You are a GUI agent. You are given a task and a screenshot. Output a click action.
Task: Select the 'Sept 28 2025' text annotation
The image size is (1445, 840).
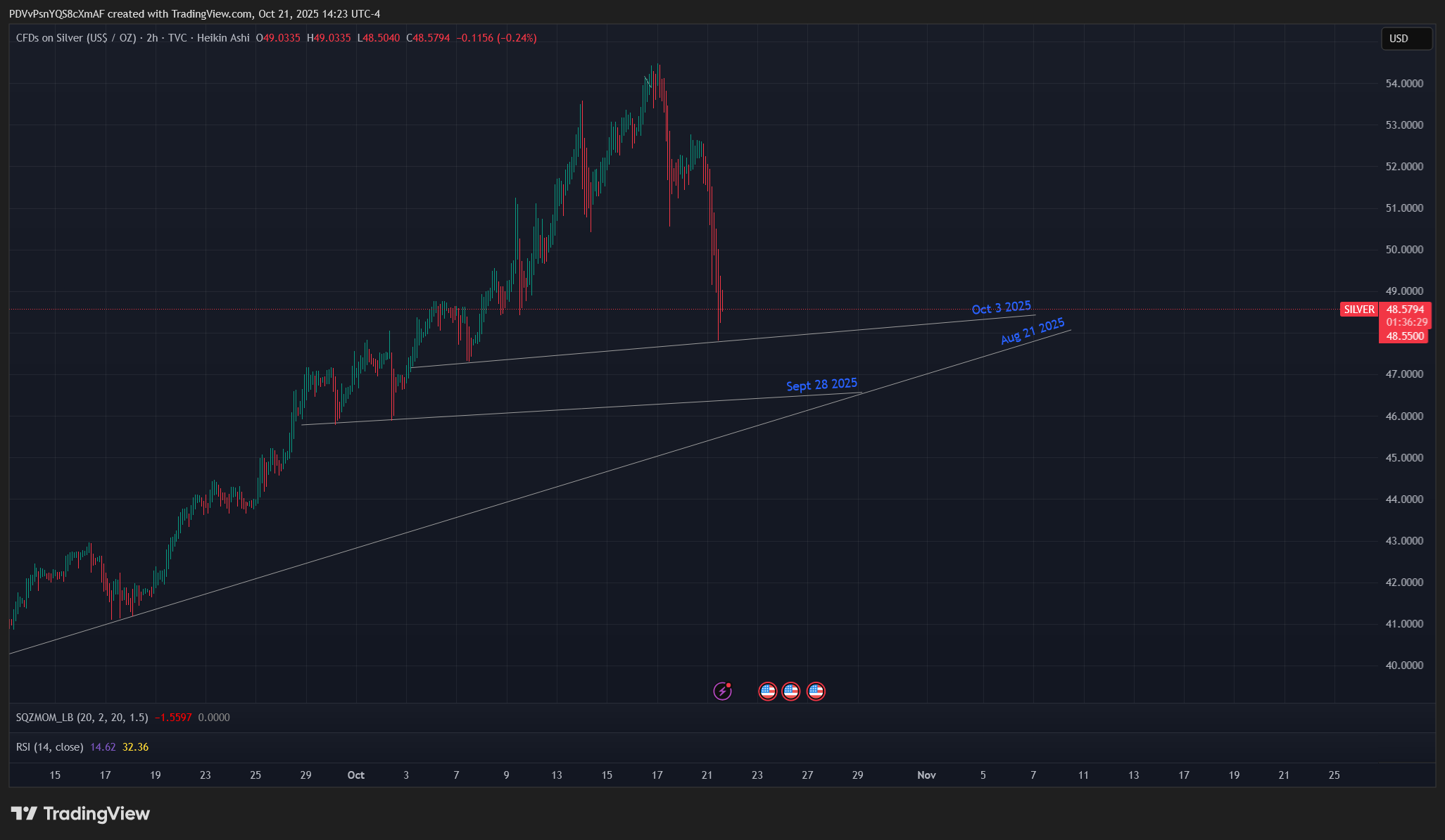[821, 384]
